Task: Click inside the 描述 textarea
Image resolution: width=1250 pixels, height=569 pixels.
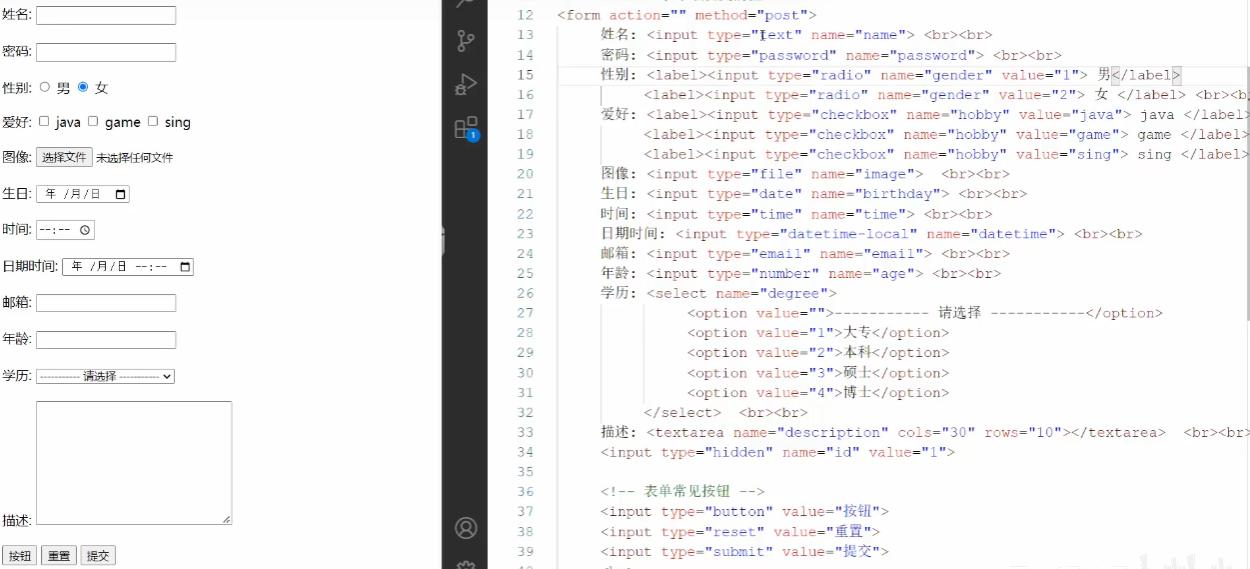Action: (134, 462)
